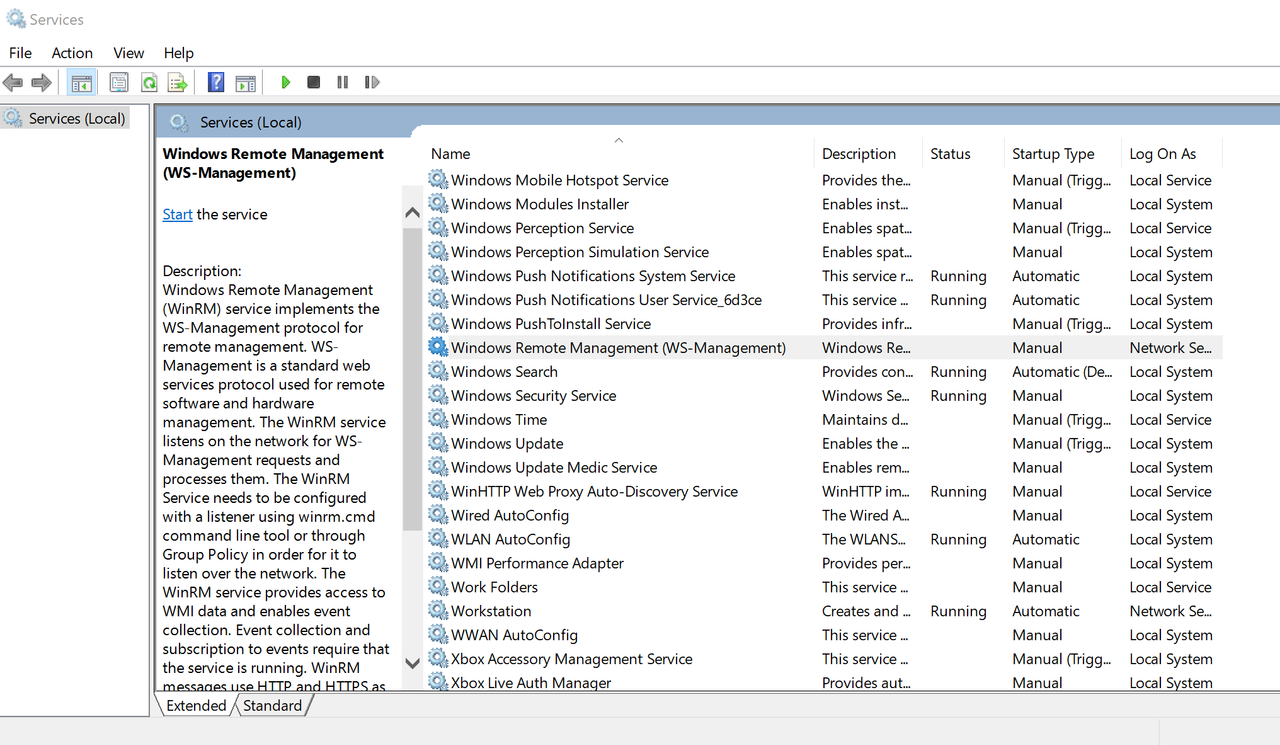The width and height of the screenshot is (1280, 745).
Task: Click 'The WLANS...' description of WLAN AutoConfig
Action: 865,540
